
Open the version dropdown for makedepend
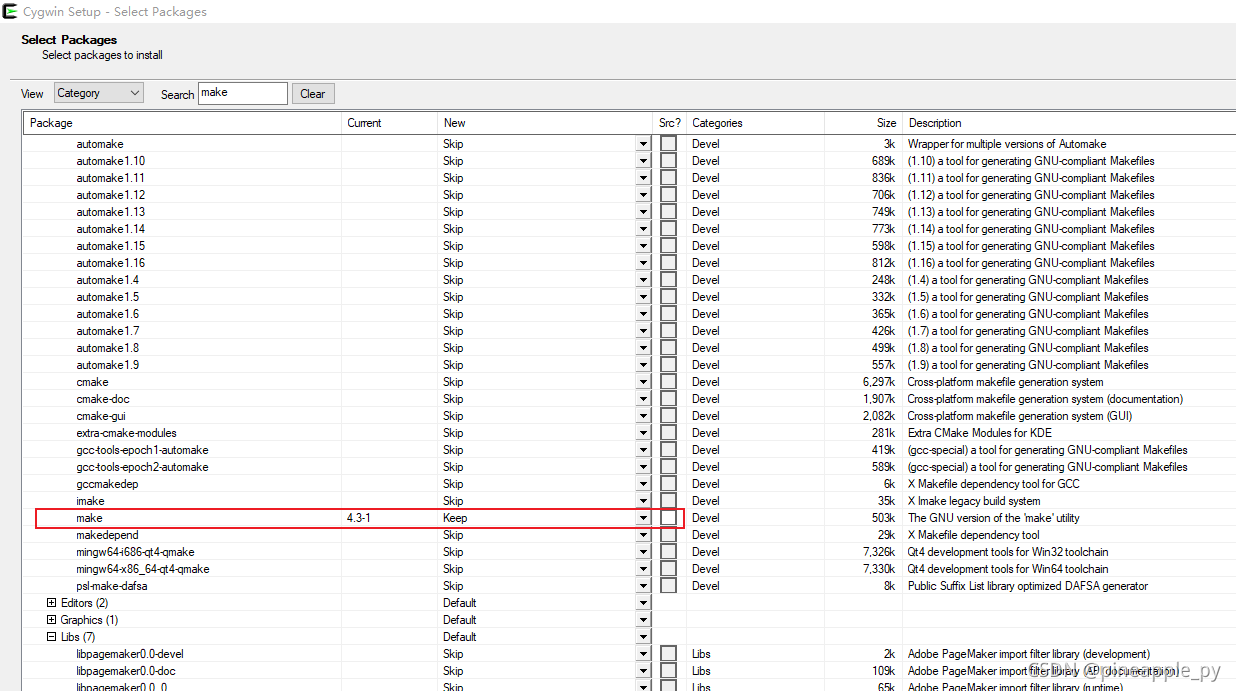coord(643,535)
